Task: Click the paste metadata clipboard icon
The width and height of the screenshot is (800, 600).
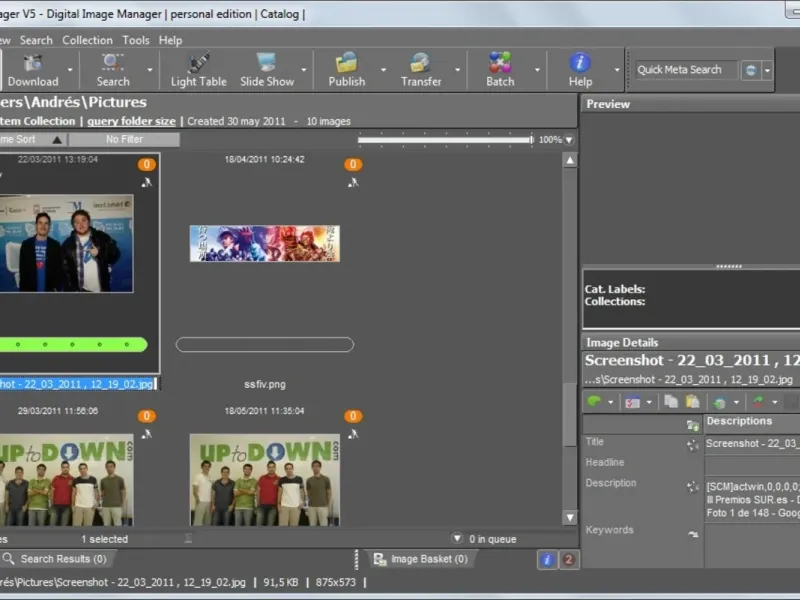Action: pos(692,402)
